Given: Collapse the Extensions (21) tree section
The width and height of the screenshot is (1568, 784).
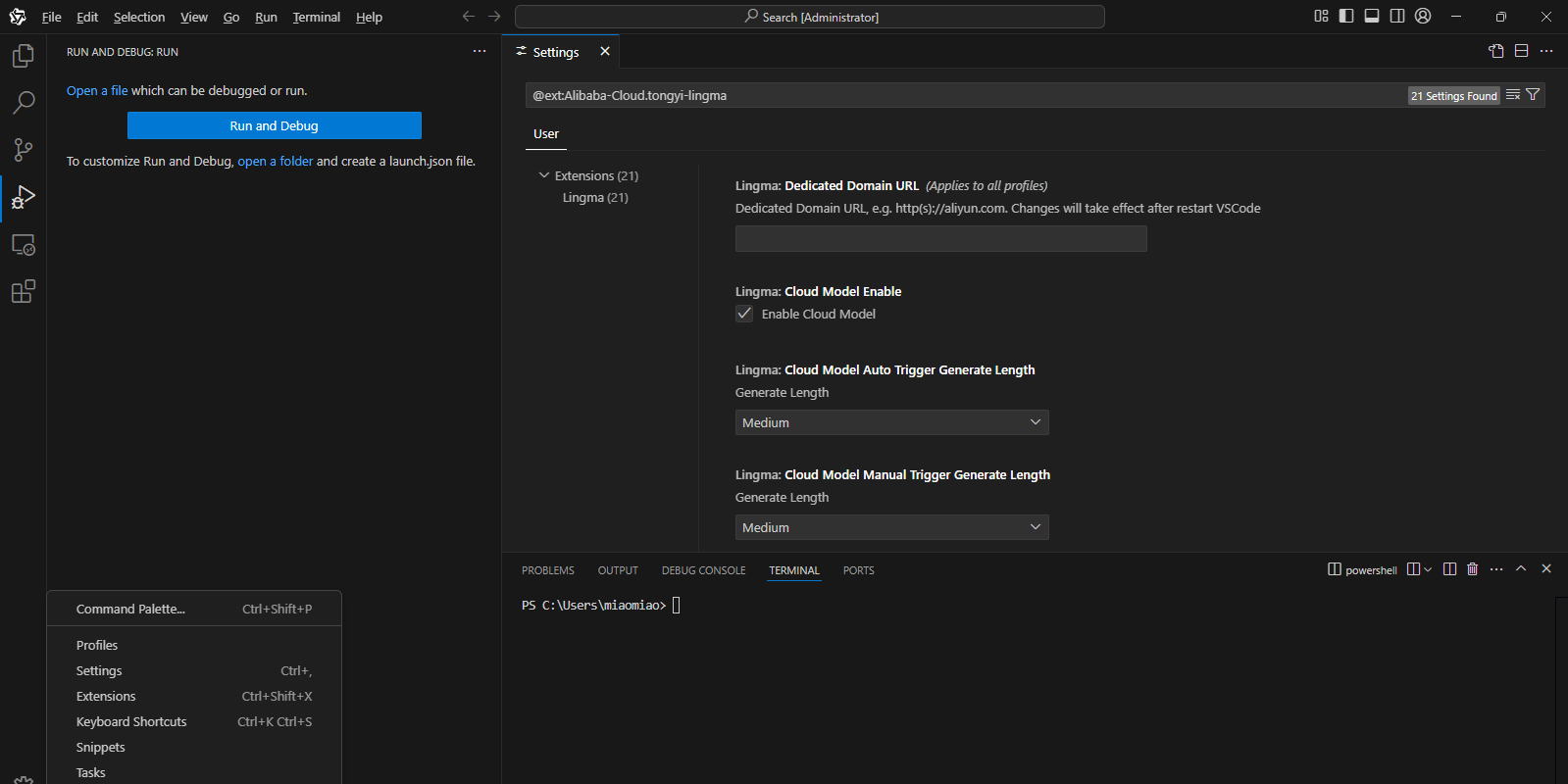Looking at the screenshot, I should [x=544, y=175].
